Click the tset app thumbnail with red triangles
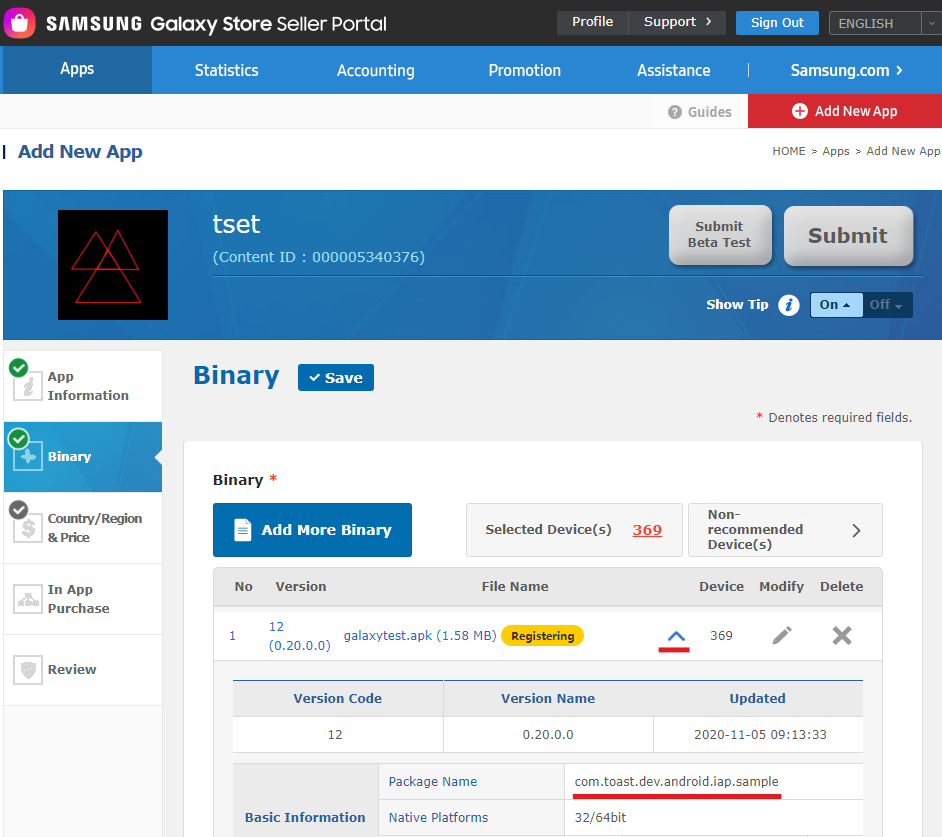The height and width of the screenshot is (837, 942). [x=113, y=264]
